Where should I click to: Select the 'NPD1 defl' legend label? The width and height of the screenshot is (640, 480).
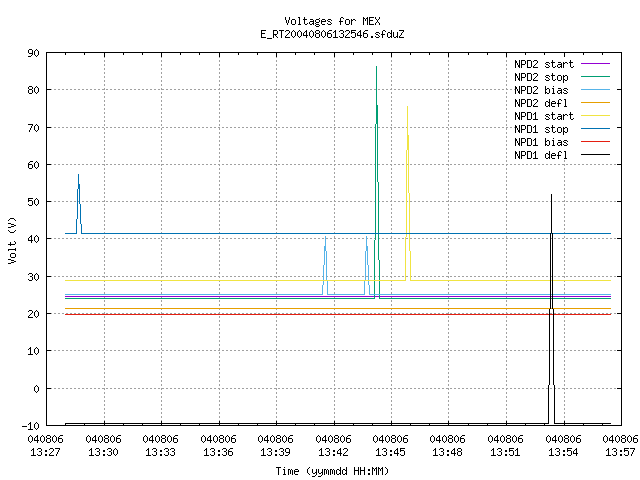pyautogui.click(x=541, y=156)
